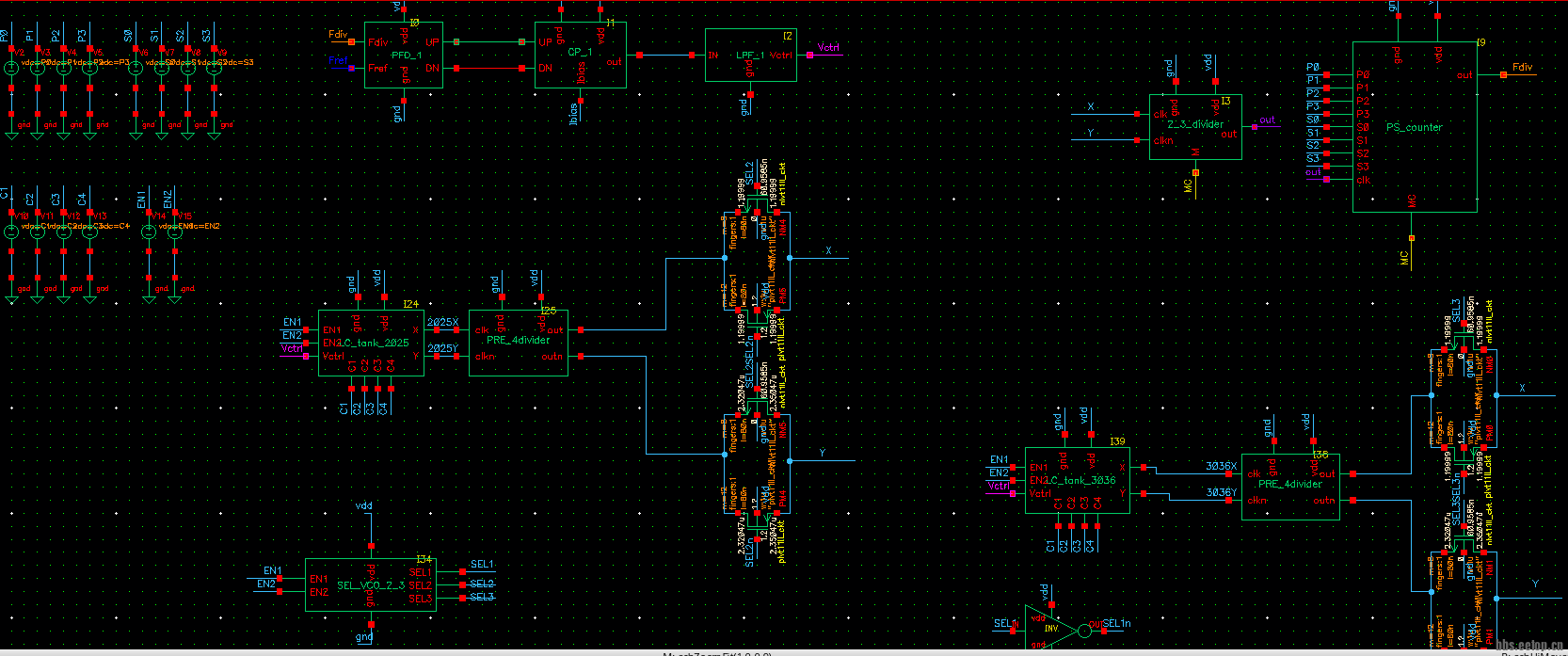This screenshot has width=1568, height=656.
Task: Select voltage source V11 under C2
Action: (x=38, y=232)
